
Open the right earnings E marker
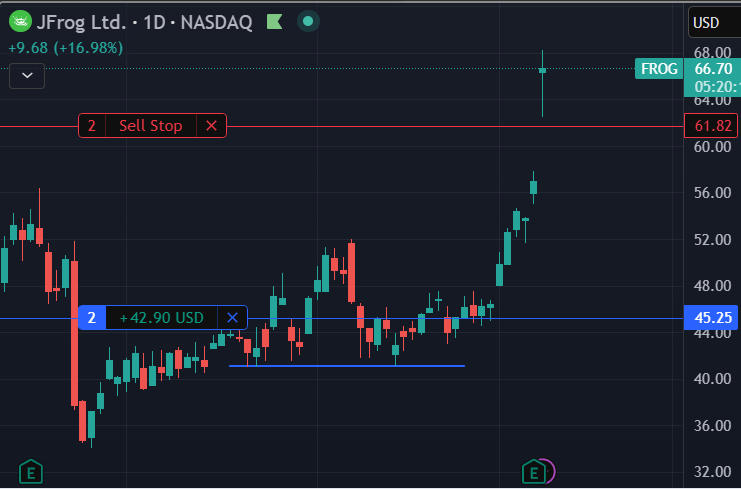click(534, 472)
